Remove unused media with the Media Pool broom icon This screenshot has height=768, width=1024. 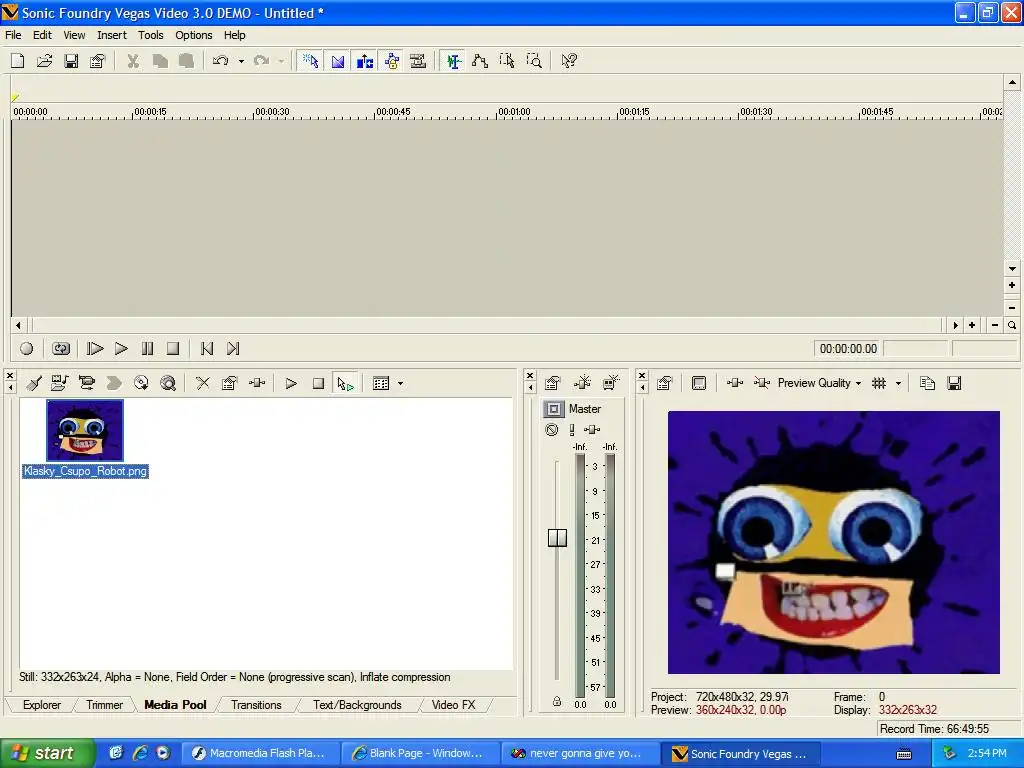pos(34,383)
